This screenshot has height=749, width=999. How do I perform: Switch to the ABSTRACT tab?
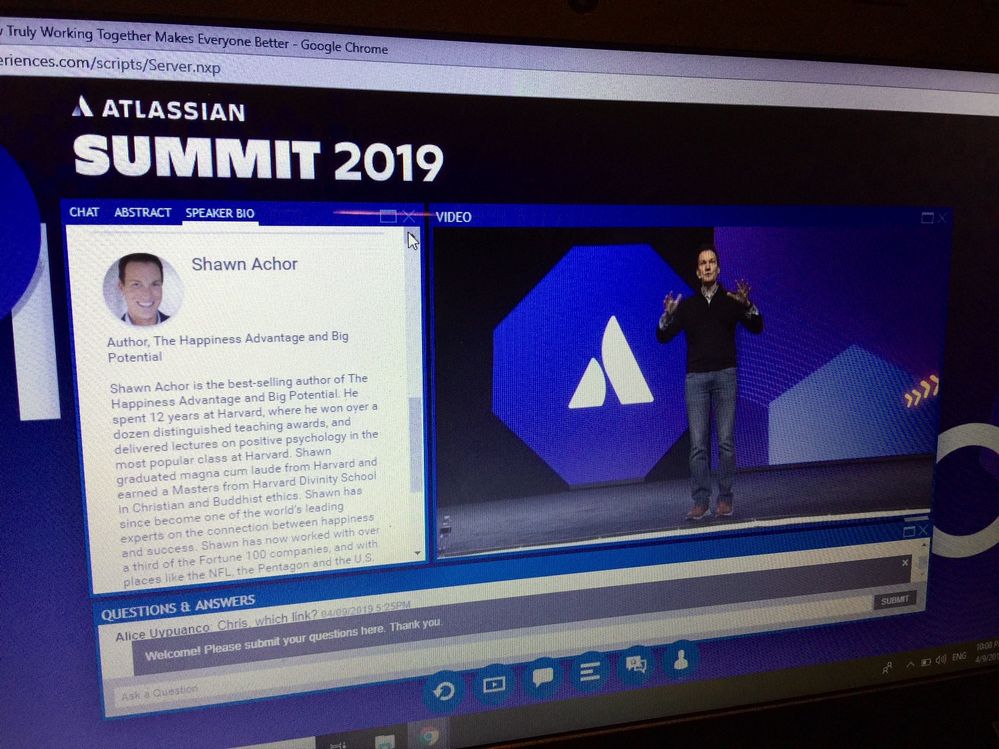tap(143, 212)
